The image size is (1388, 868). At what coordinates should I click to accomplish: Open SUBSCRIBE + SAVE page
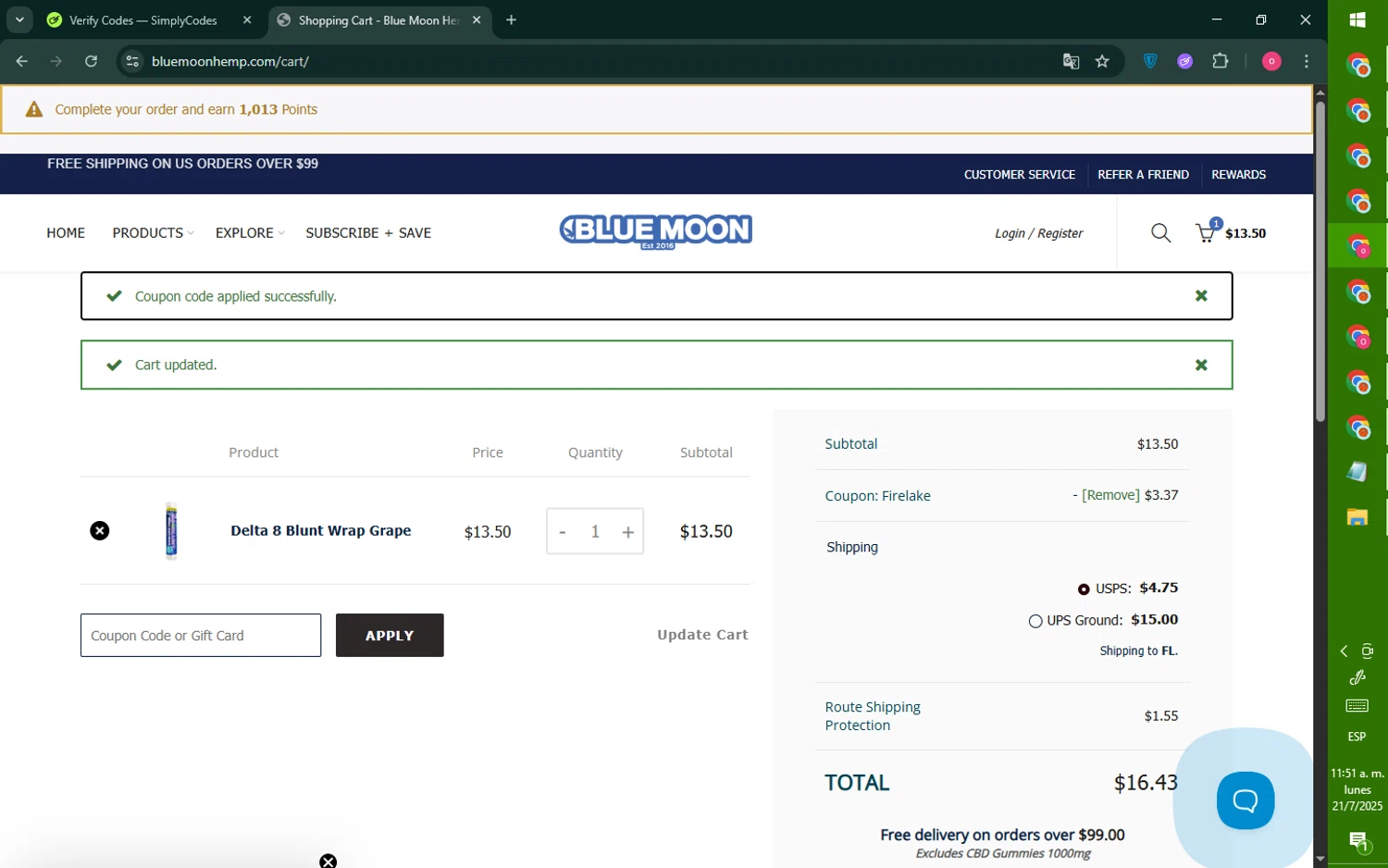click(368, 233)
